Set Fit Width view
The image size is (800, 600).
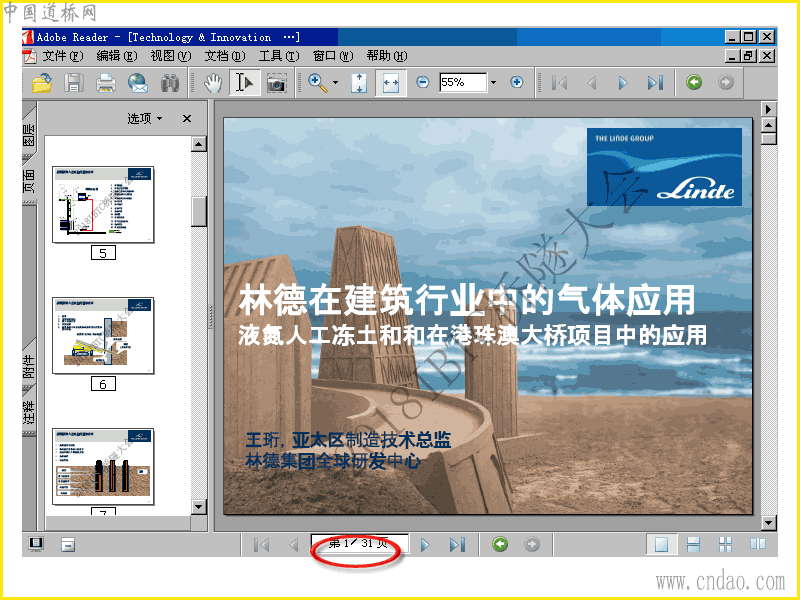(x=391, y=83)
